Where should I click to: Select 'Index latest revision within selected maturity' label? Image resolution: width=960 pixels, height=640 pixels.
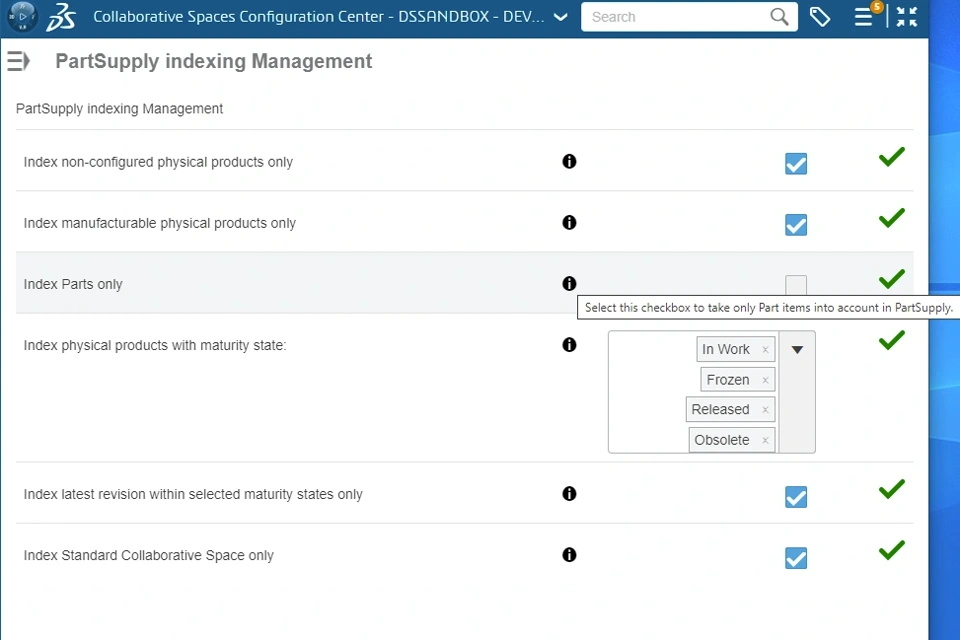[193, 494]
